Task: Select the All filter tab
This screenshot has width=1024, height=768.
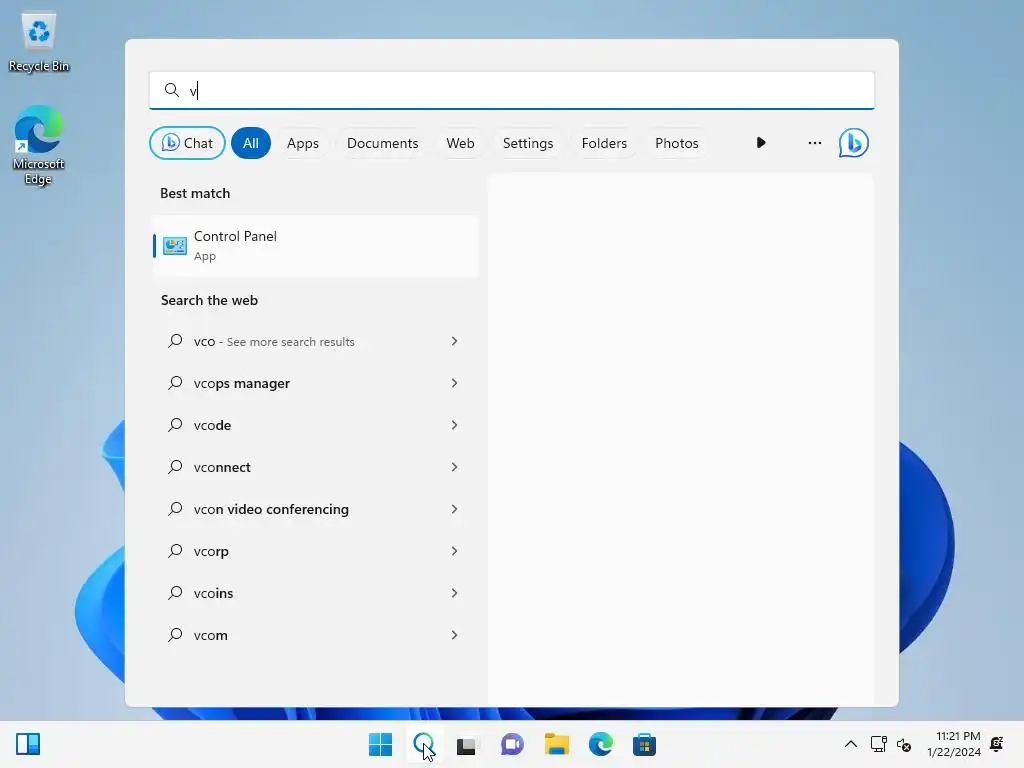Action: [251, 143]
